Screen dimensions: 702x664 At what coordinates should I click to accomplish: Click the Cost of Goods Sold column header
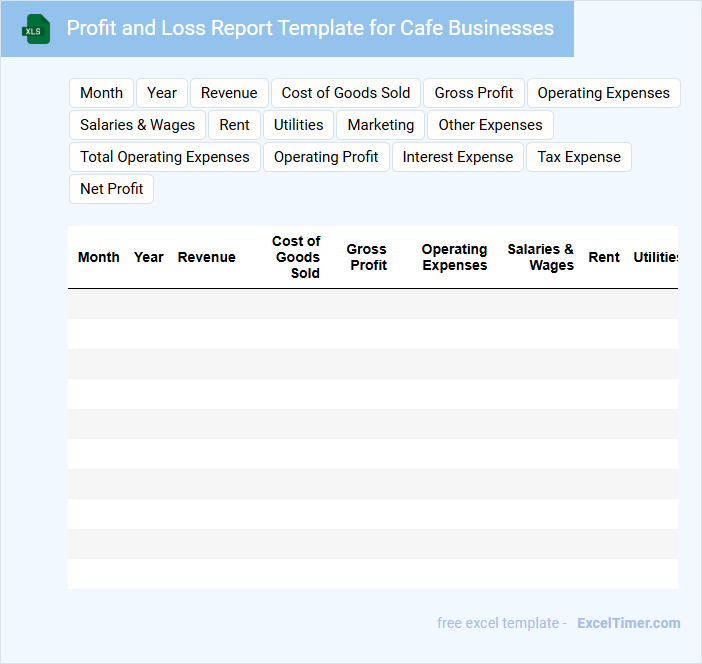click(x=296, y=257)
